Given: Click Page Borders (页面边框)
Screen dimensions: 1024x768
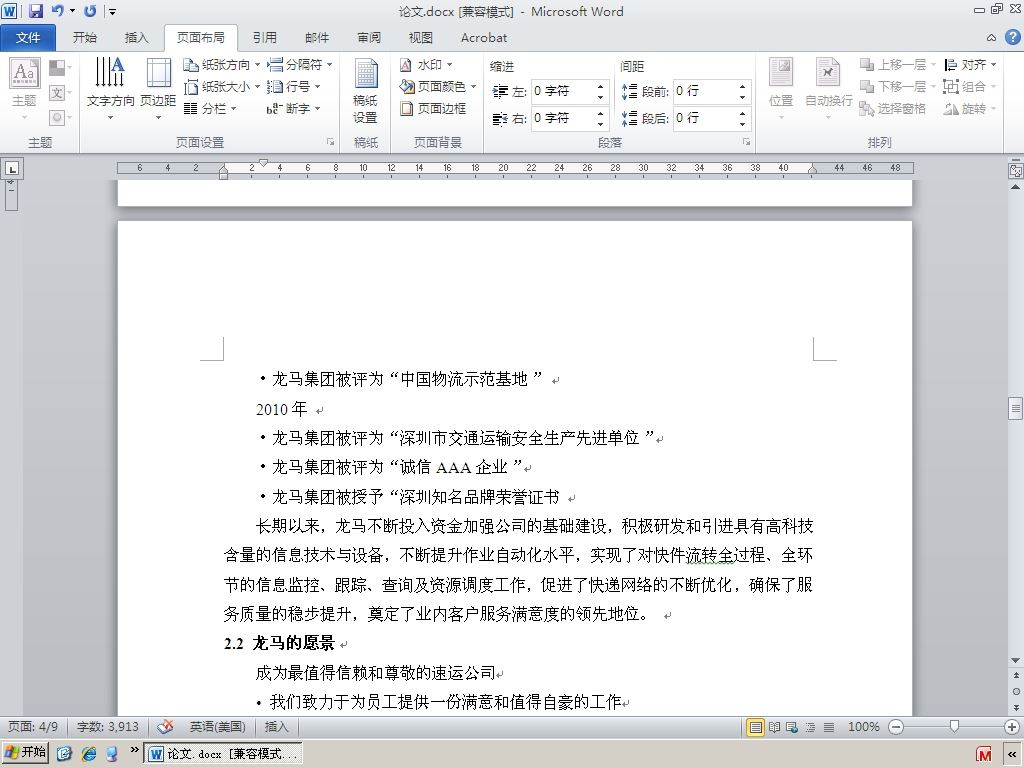Looking at the screenshot, I should pos(433,108).
